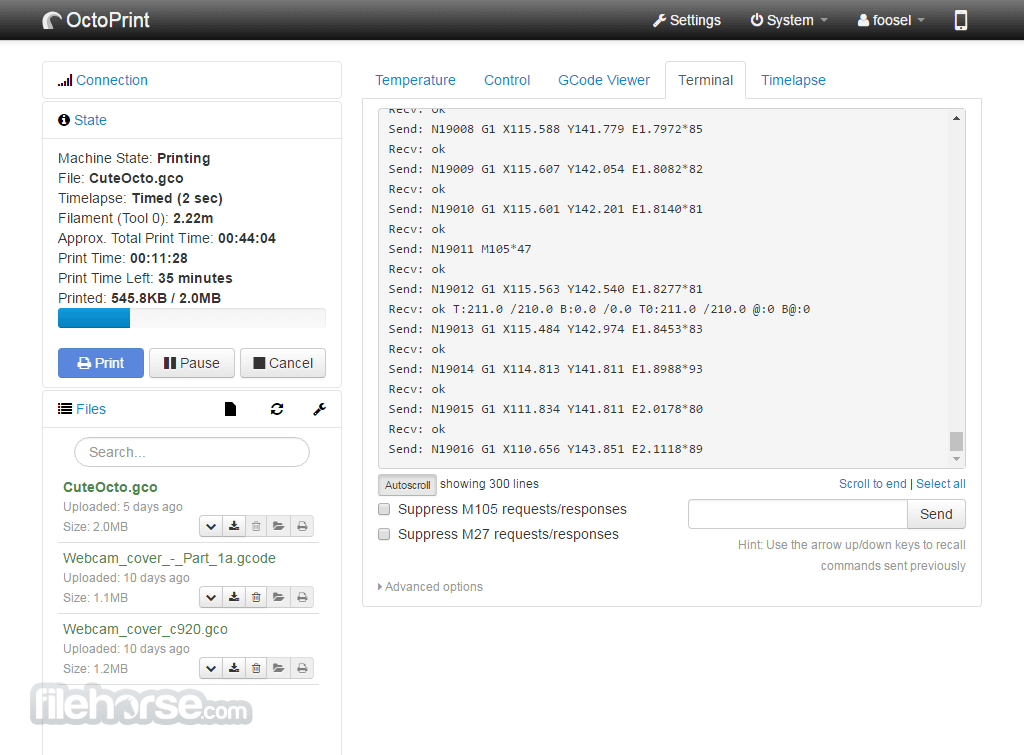The width and height of the screenshot is (1024, 755).
Task: Click the terminal scrollbar thumb
Action: click(x=956, y=441)
